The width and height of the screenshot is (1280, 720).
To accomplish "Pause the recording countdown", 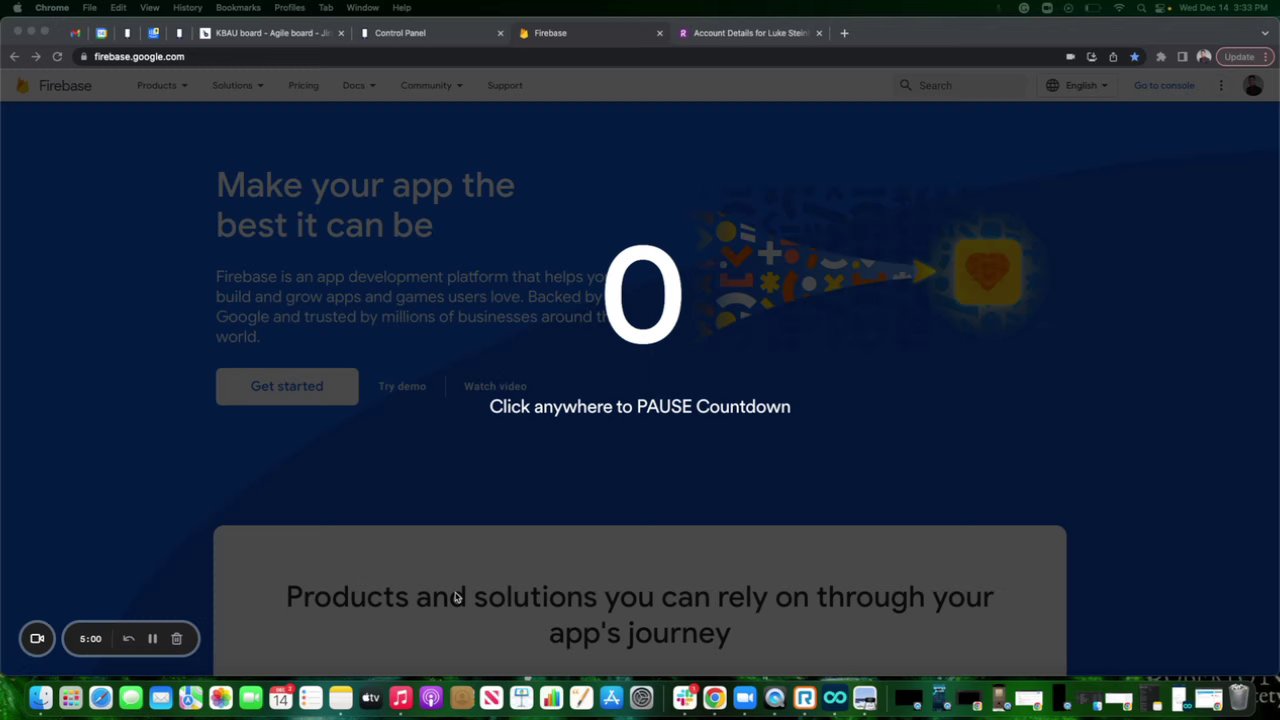I will [x=152, y=639].
